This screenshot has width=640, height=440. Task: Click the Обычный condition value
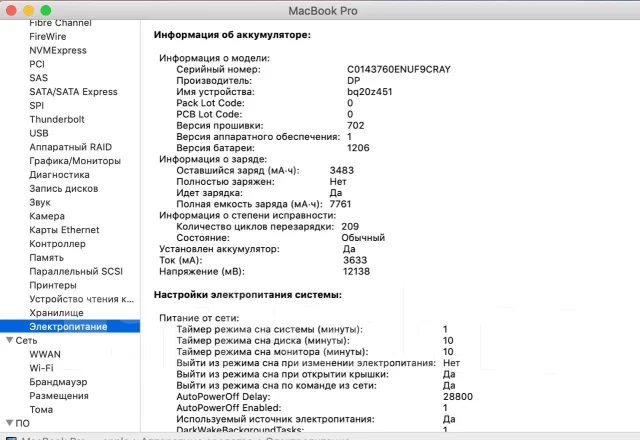[363, 238]
